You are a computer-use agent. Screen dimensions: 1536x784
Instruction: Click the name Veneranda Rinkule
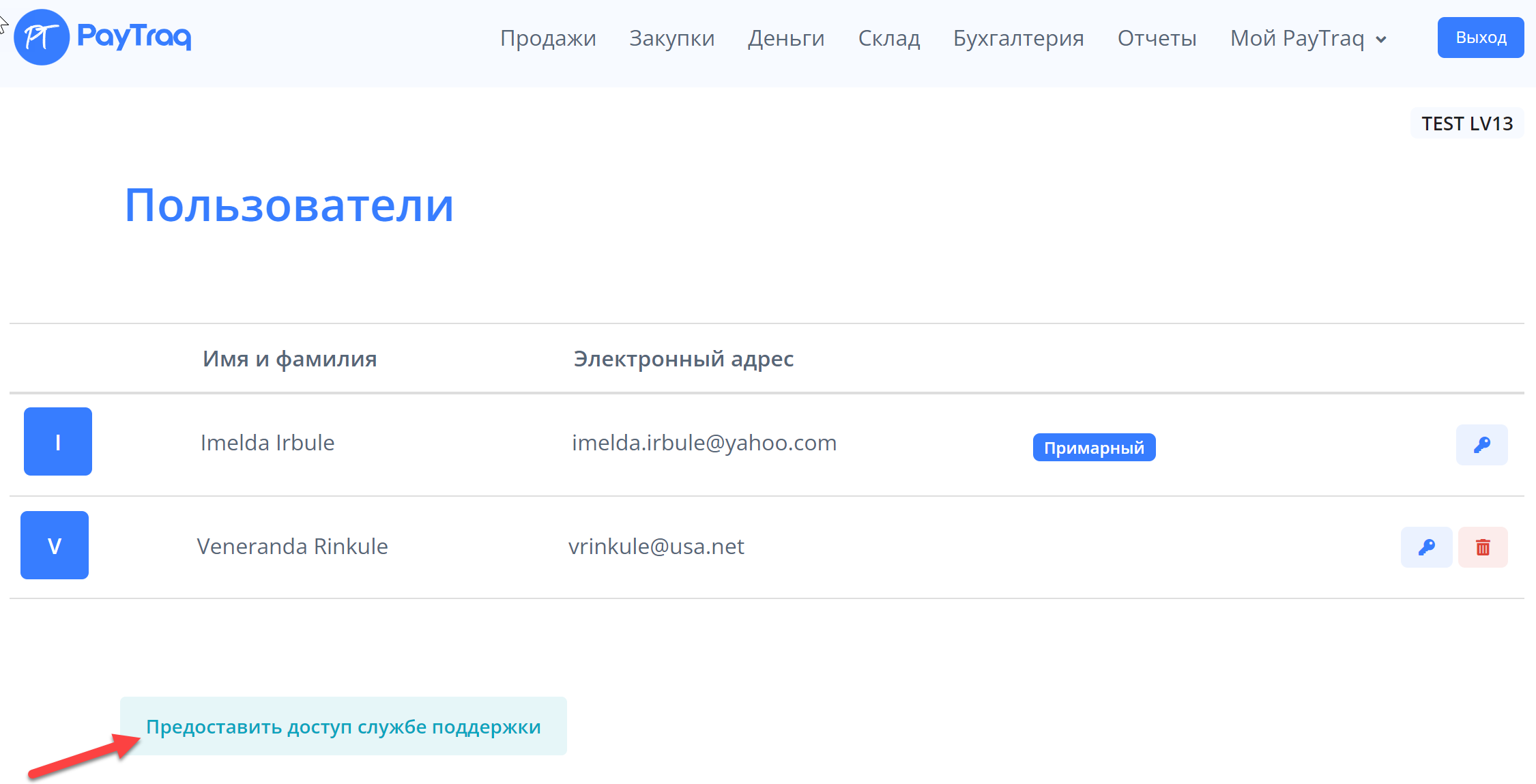click(292, 547)
